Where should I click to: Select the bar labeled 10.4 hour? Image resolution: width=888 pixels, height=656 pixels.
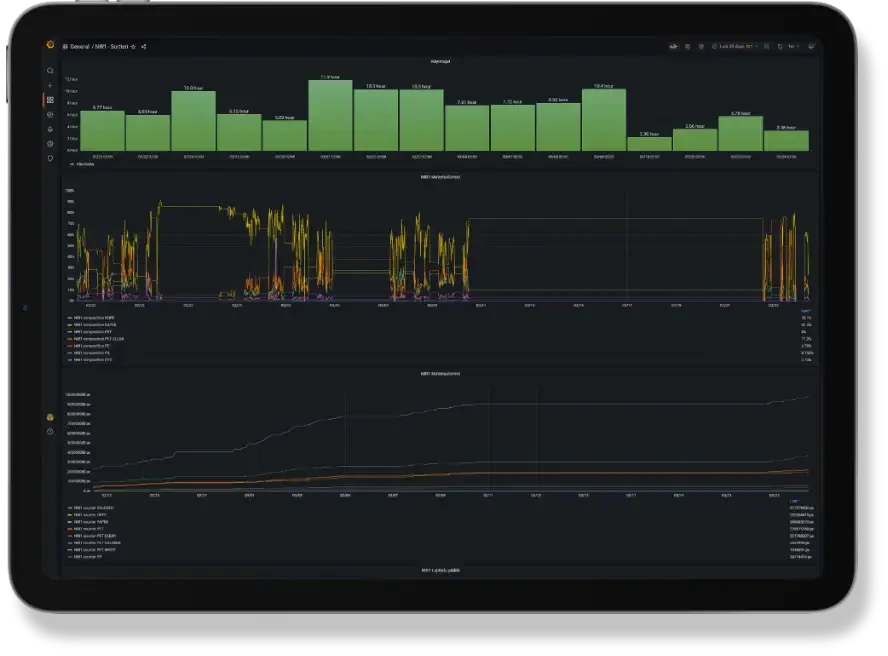604,120
